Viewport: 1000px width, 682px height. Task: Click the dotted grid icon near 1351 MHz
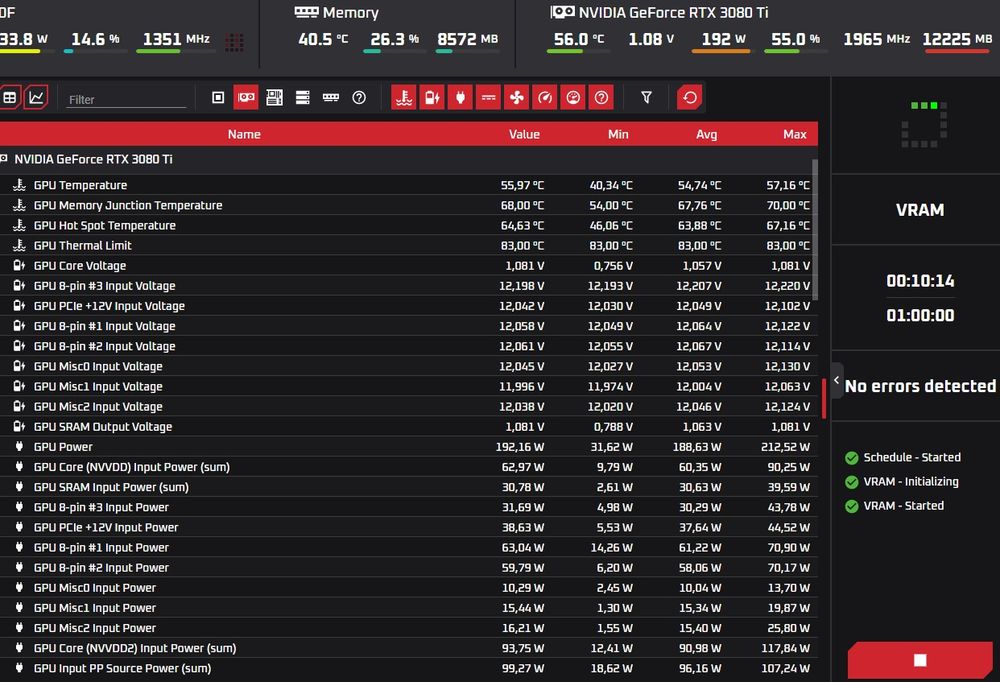[x=234, y=42]
